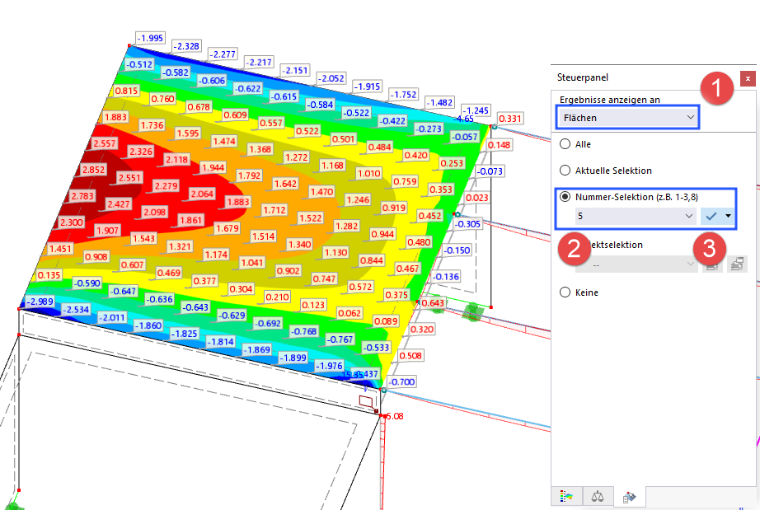The height and width of the screenshot is (510, 760).
Task: Switch to the color scale tab icon
Action: point(567,496)
